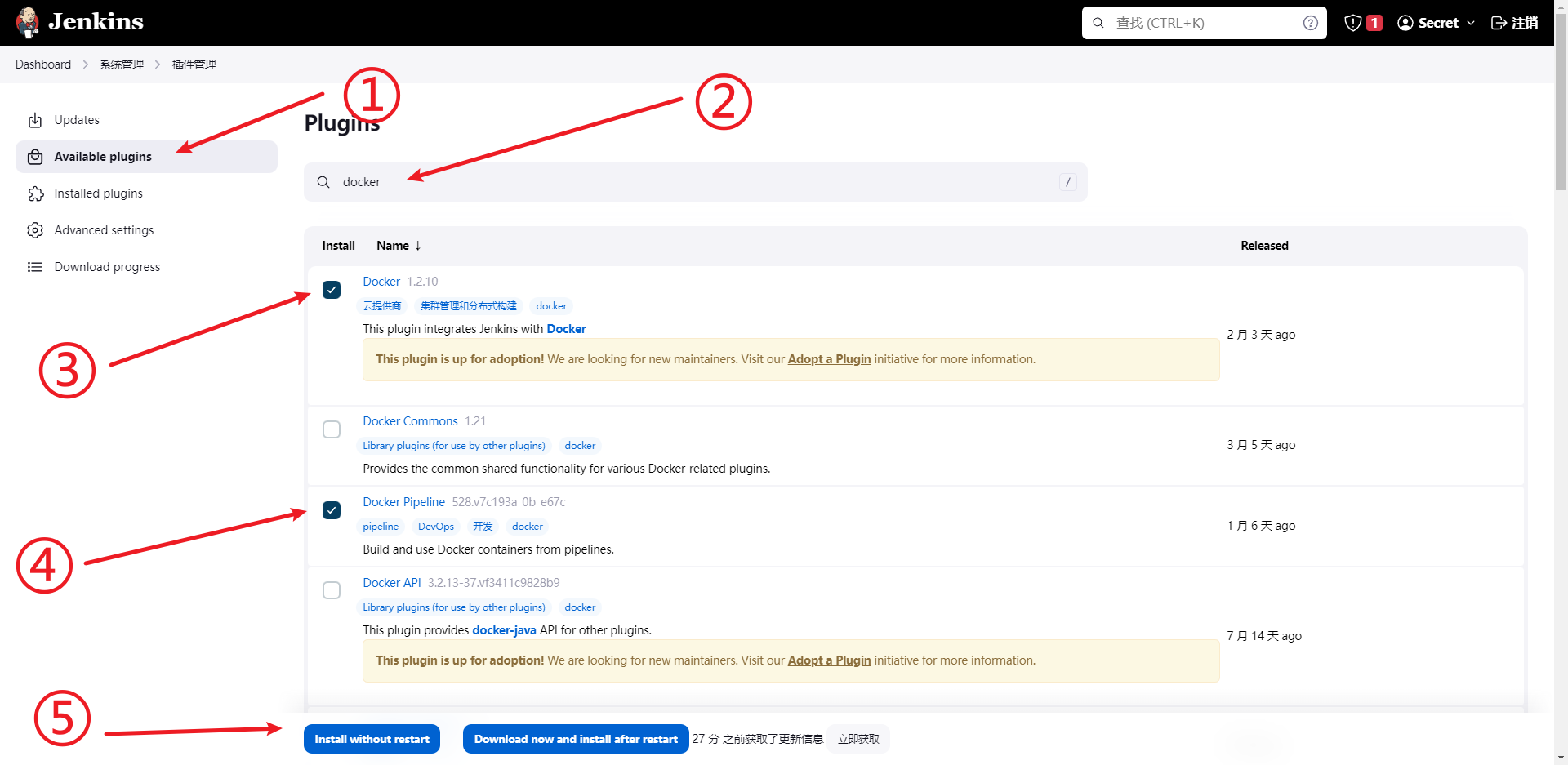This screenshot has height=765, width=1568.
Task: Open 插件管理 breadcrumb
Action: click(x=194, y=64)
